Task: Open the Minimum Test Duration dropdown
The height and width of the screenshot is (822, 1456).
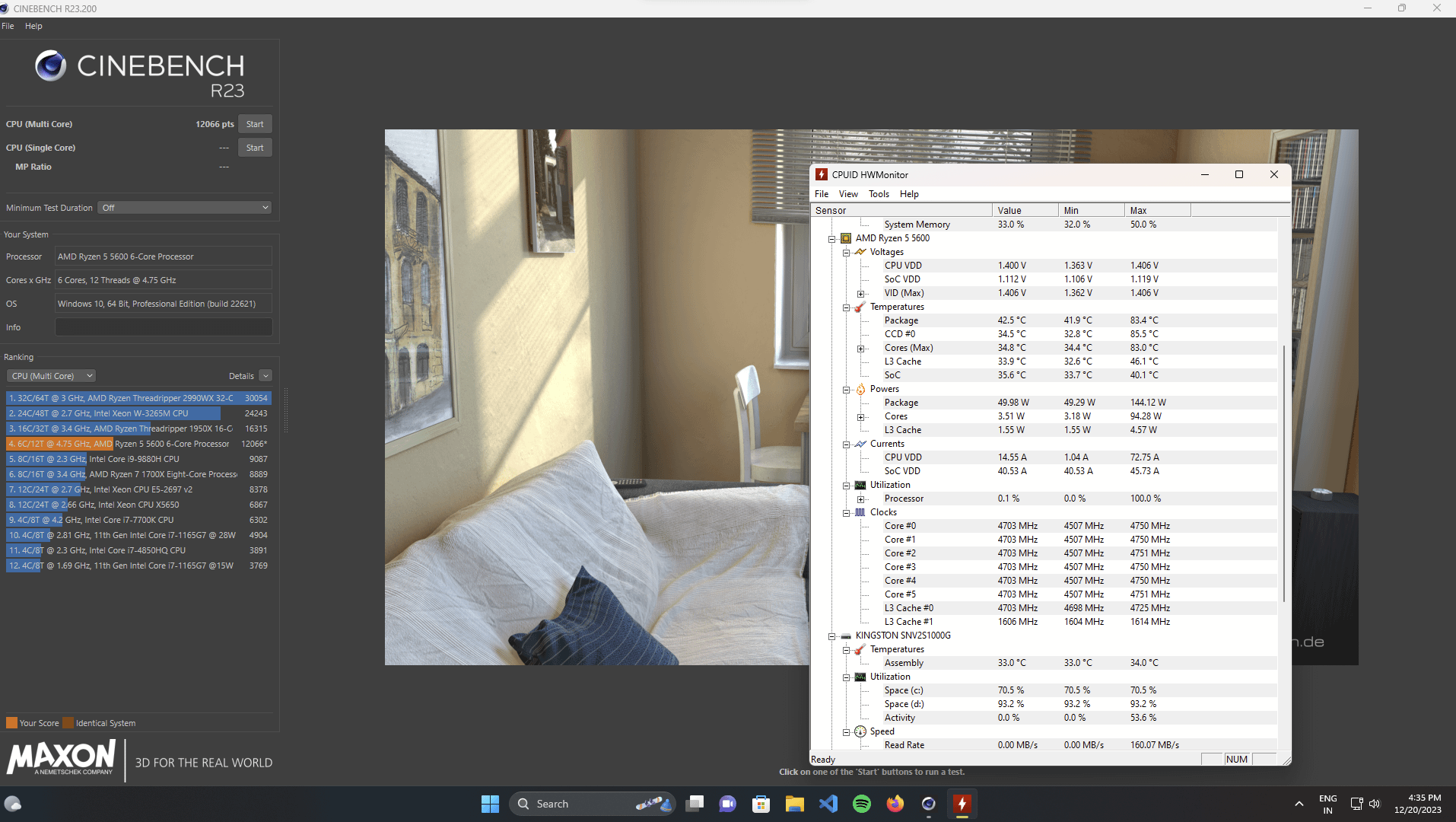Action: click(x=185, y=208)
